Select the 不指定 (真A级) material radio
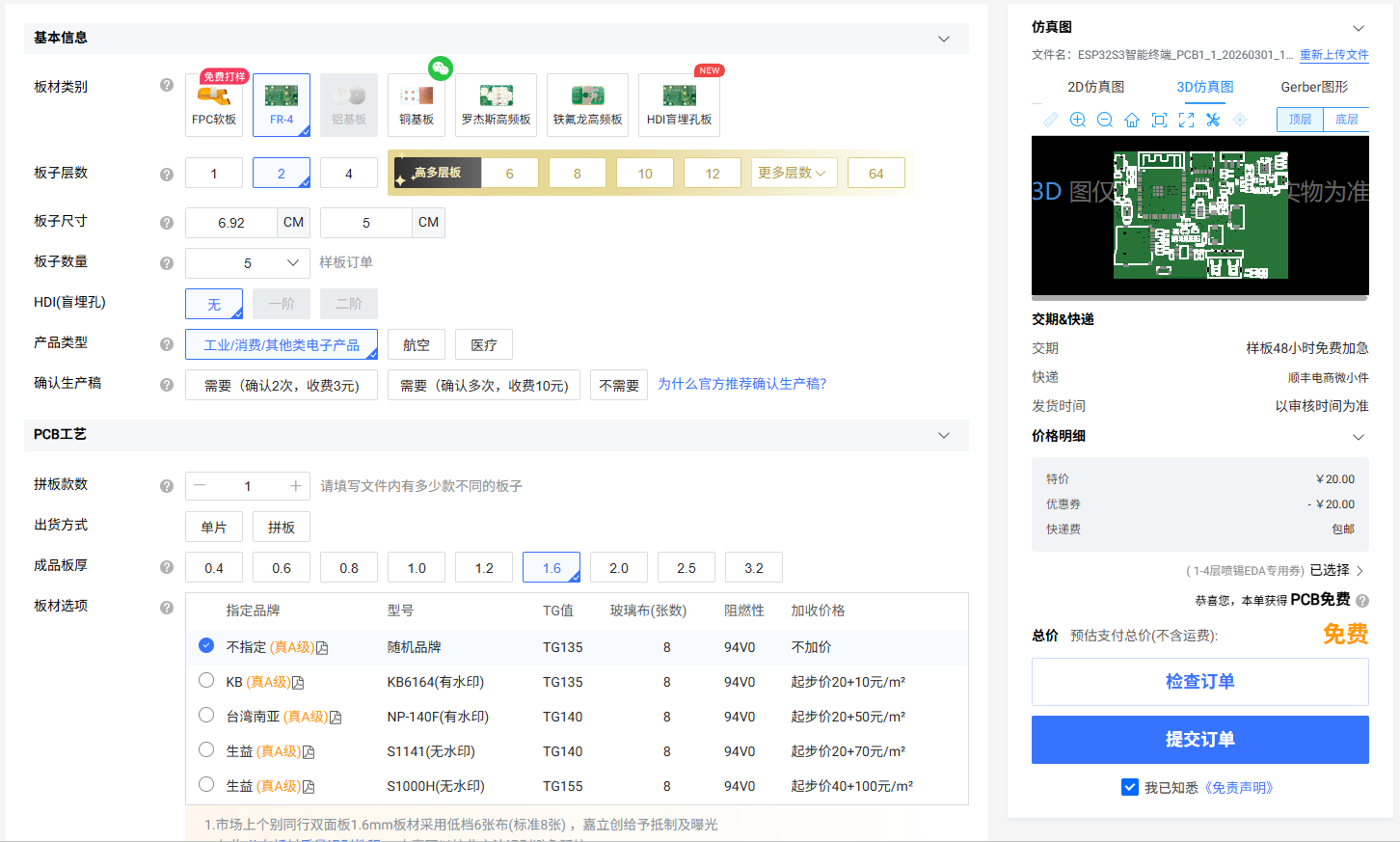This screenshot has height=842, width=1400. tap(206, 645)
